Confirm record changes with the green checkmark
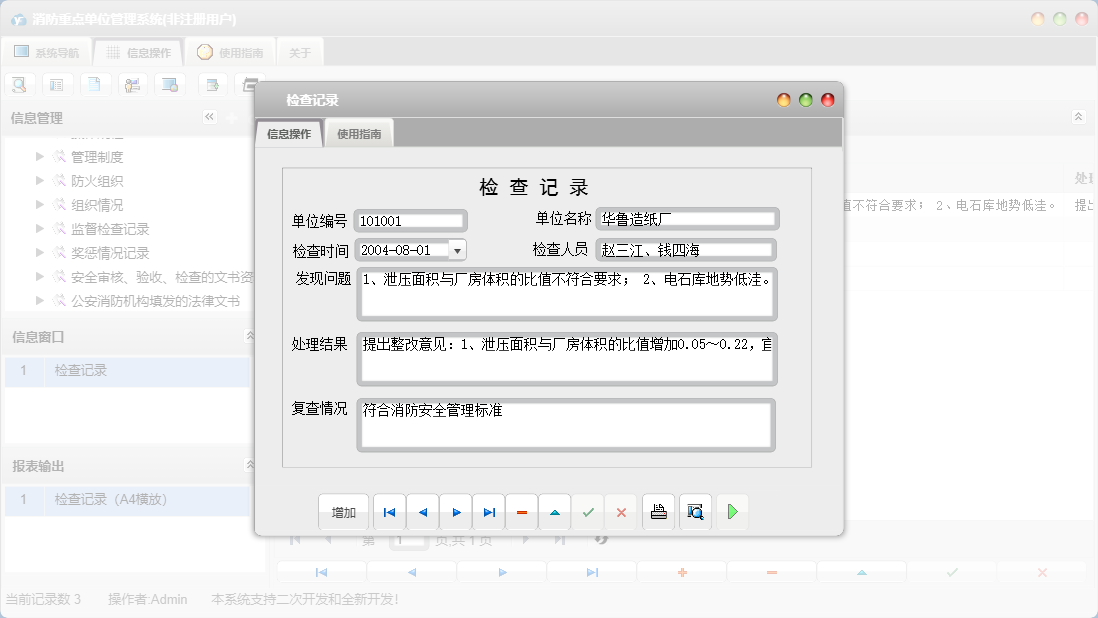Image resolution: width=1098 pixels, height=618 pixels. click(x=588, y=511)
